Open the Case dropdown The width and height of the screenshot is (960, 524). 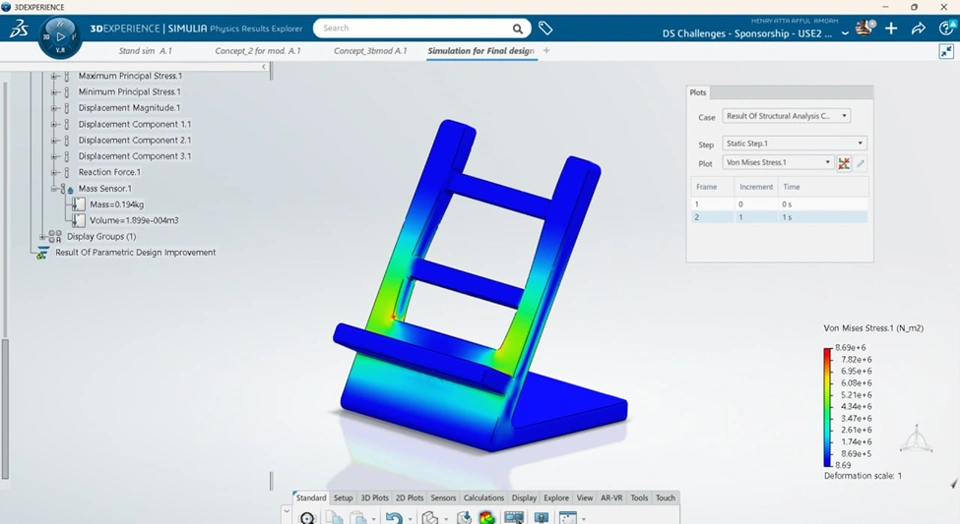click(x=787, y=116)
